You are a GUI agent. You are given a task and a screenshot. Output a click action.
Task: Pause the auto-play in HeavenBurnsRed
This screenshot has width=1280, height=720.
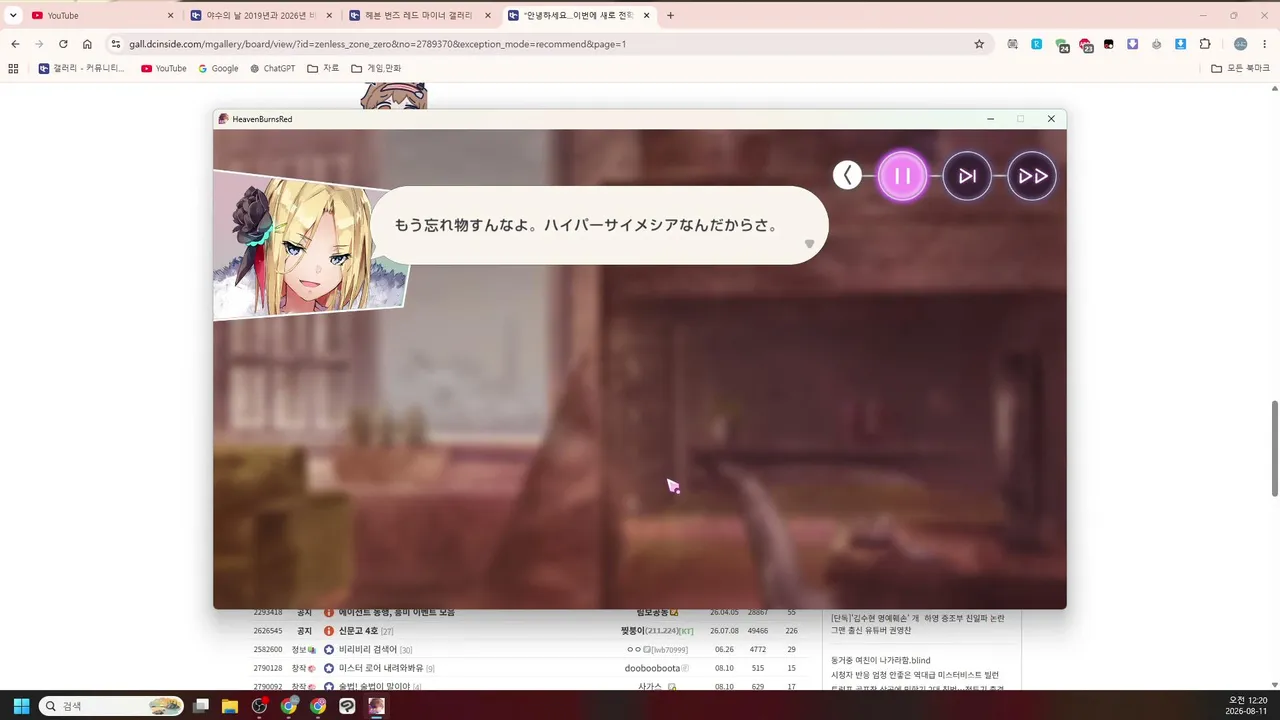(902, 176)
